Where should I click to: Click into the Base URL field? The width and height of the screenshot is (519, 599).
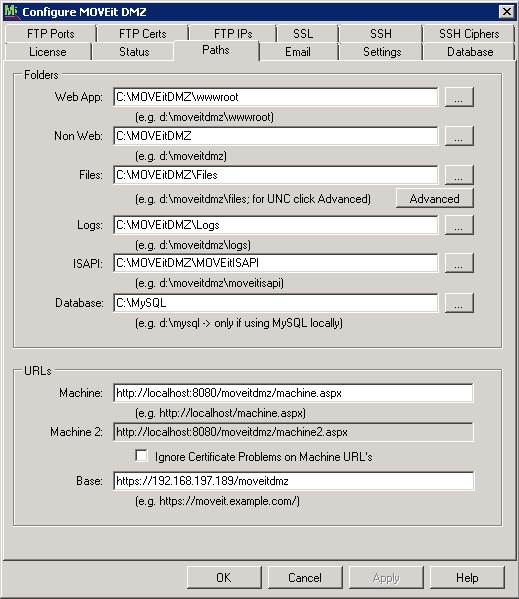(x=293, y=481)
